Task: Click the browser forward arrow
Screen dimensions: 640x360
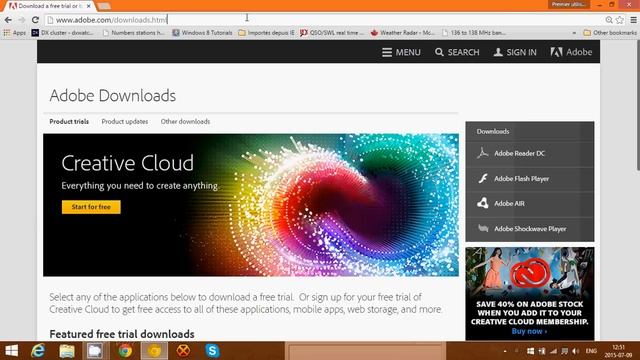Action: [22, 20]
